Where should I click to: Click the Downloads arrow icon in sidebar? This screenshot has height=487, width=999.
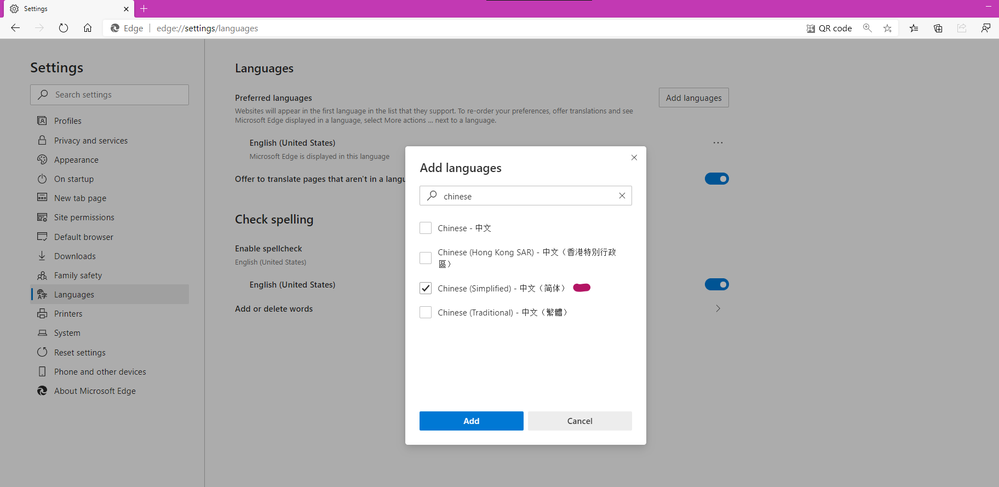42,256
